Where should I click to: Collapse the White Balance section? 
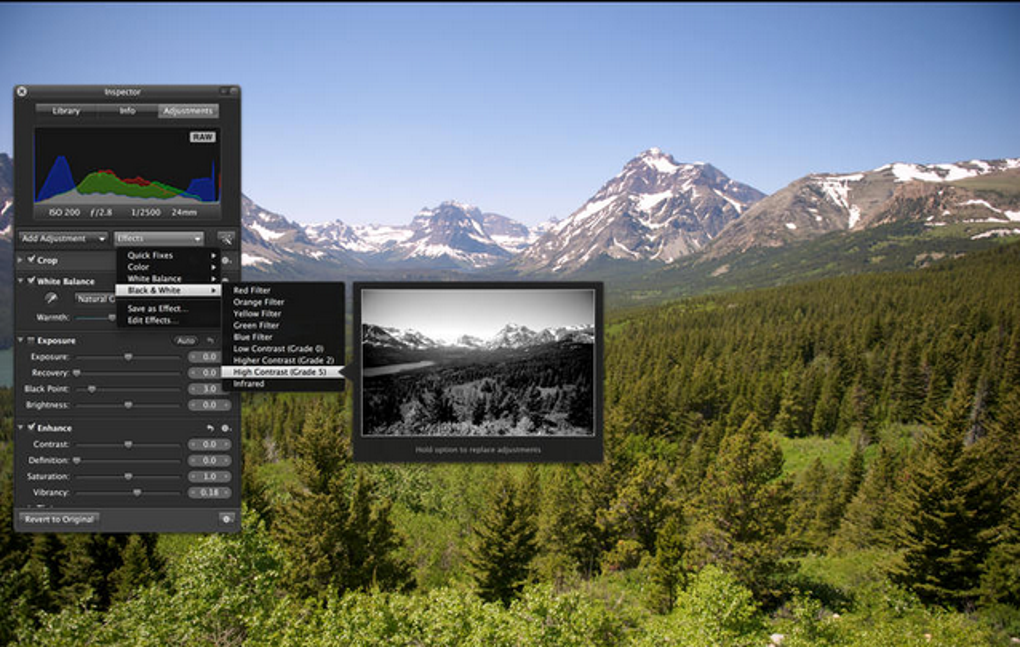tap(20, 281)
